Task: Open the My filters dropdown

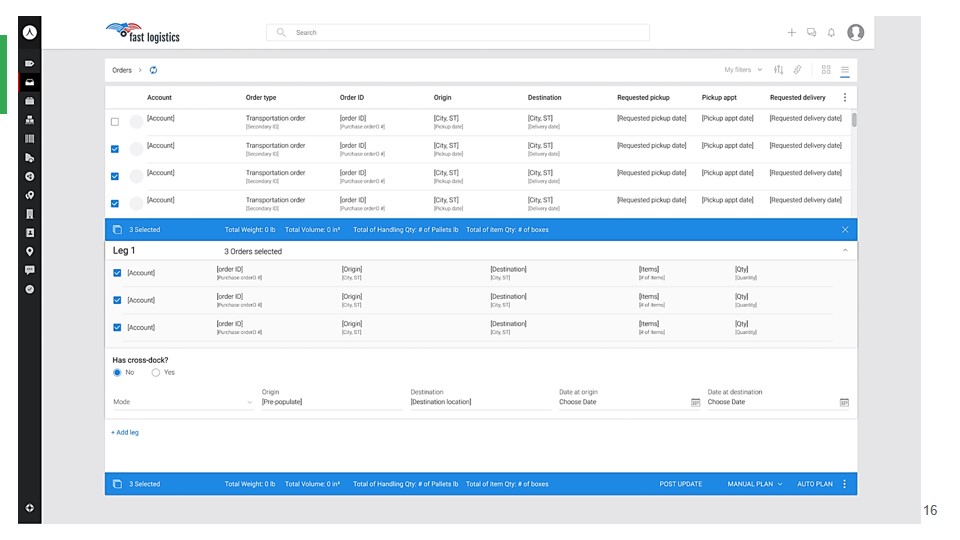Action: (x=742, y=70)
